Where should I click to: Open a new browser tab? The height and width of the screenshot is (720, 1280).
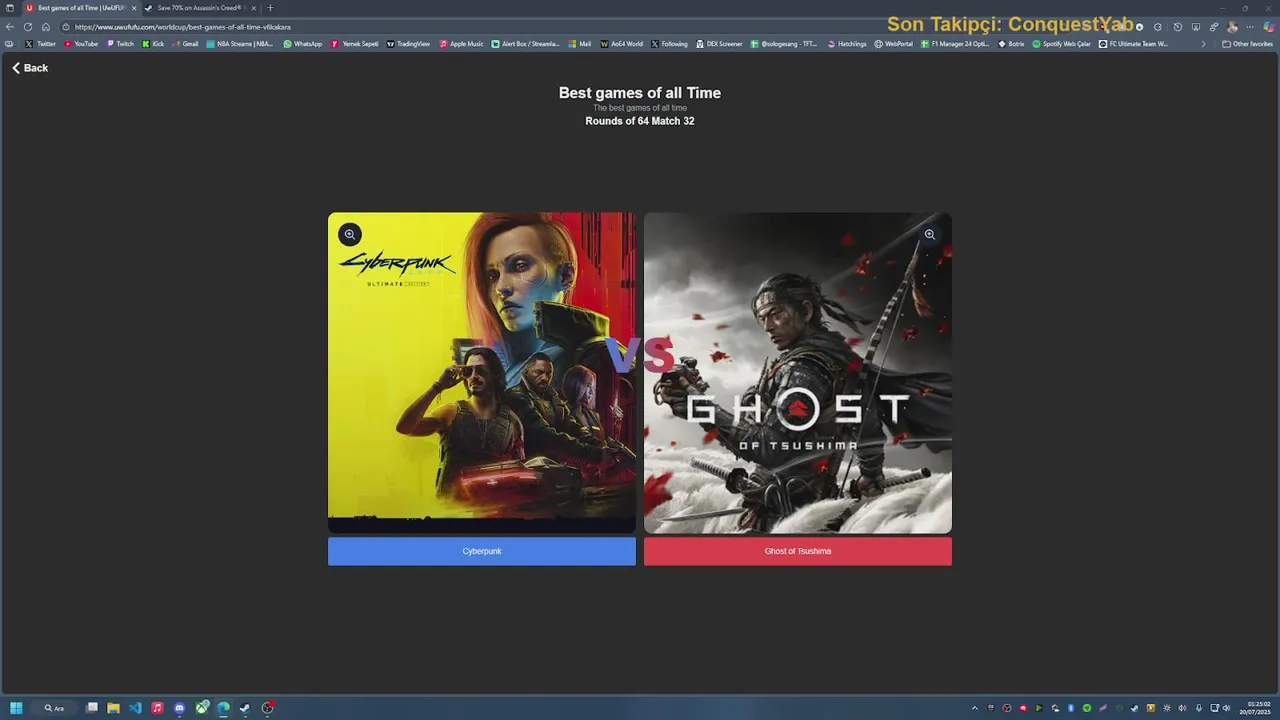[270, 8]
